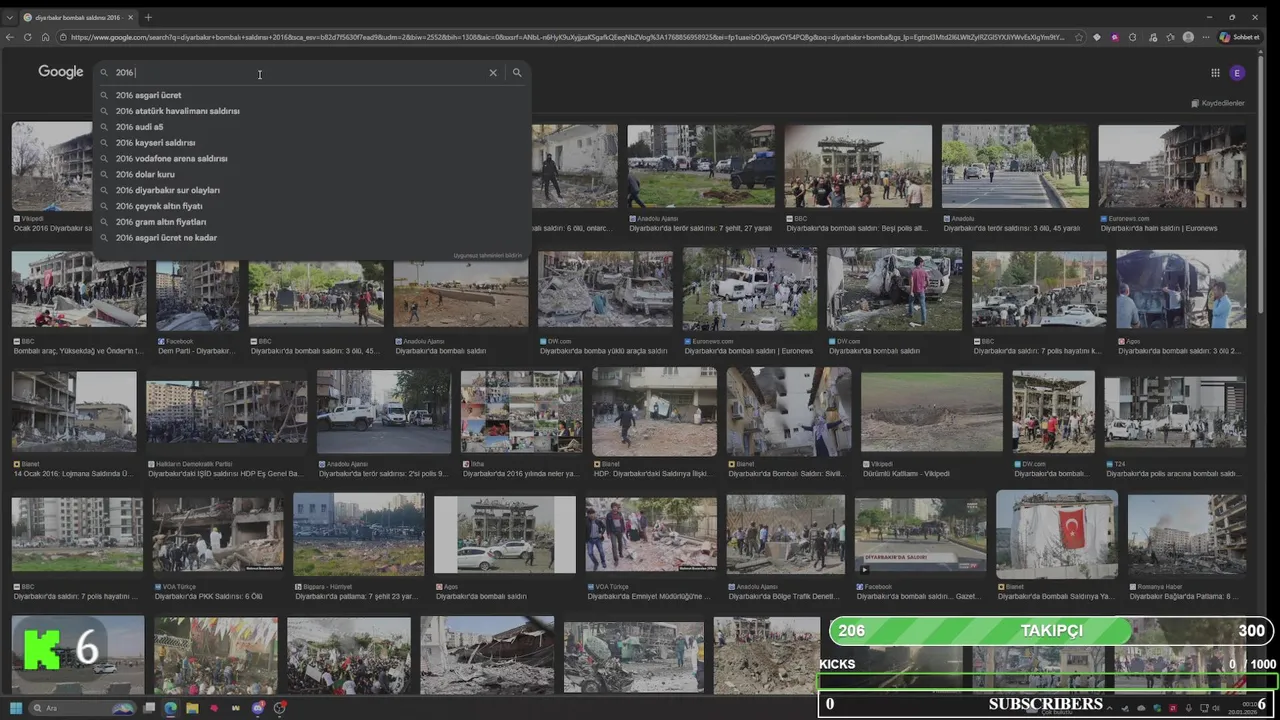Viewport: 1280px width, 720px height.
Task: Open Discord icon with notification badge in taskbar
Action: 258,708
